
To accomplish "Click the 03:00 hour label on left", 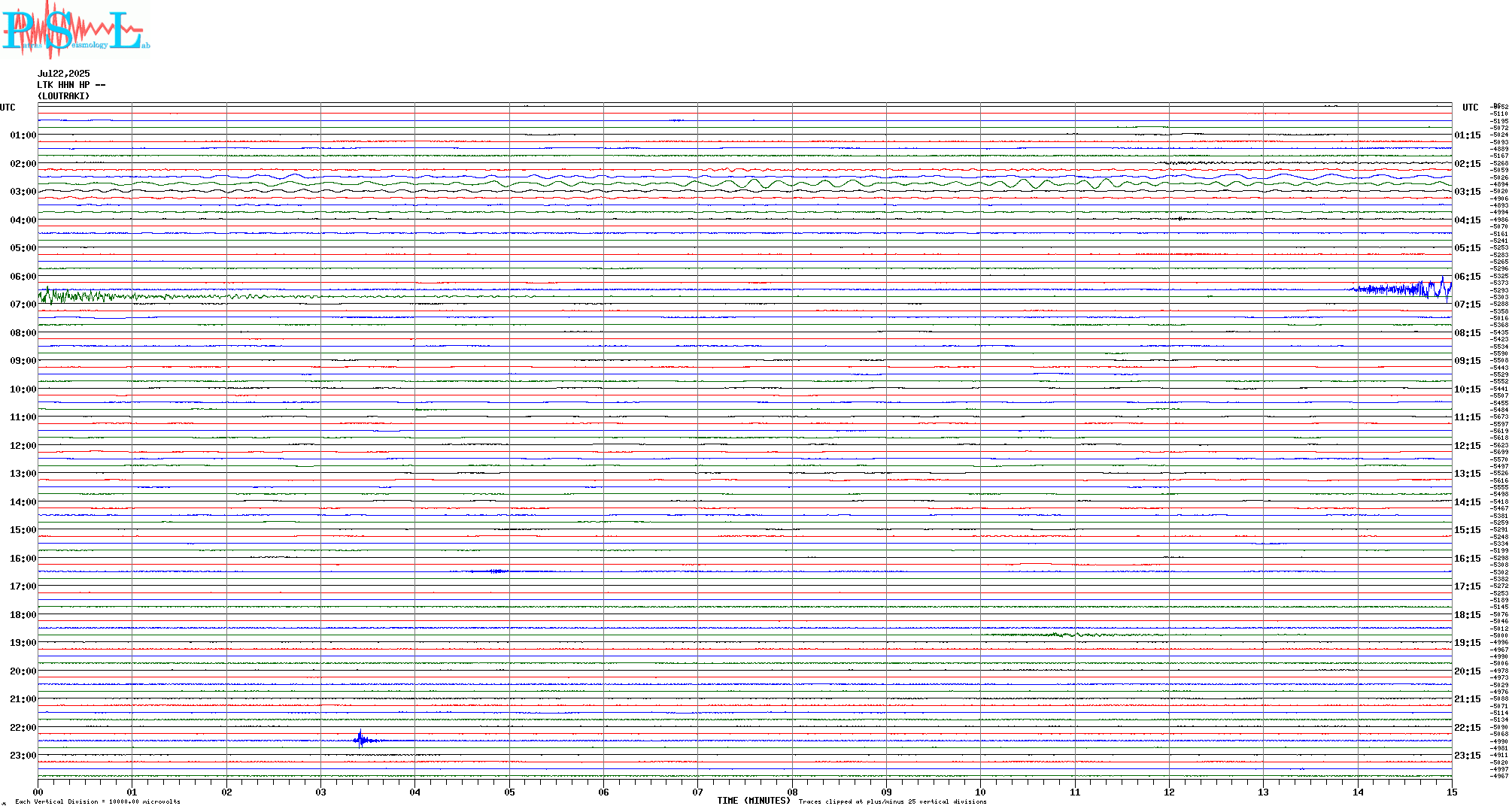I will (x=23, y=192).
